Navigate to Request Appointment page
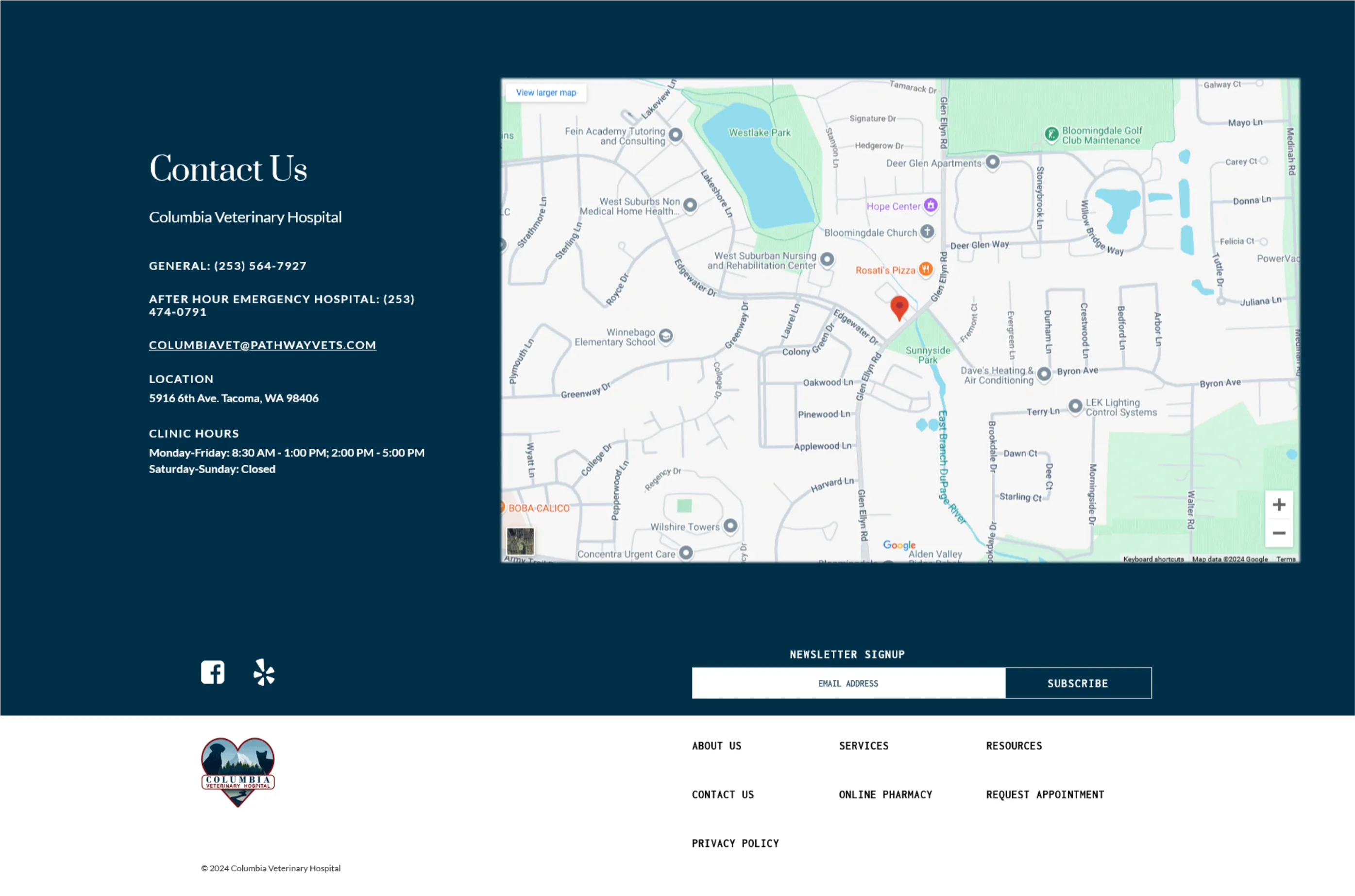1355x896 pixels. click(1045, 795)
